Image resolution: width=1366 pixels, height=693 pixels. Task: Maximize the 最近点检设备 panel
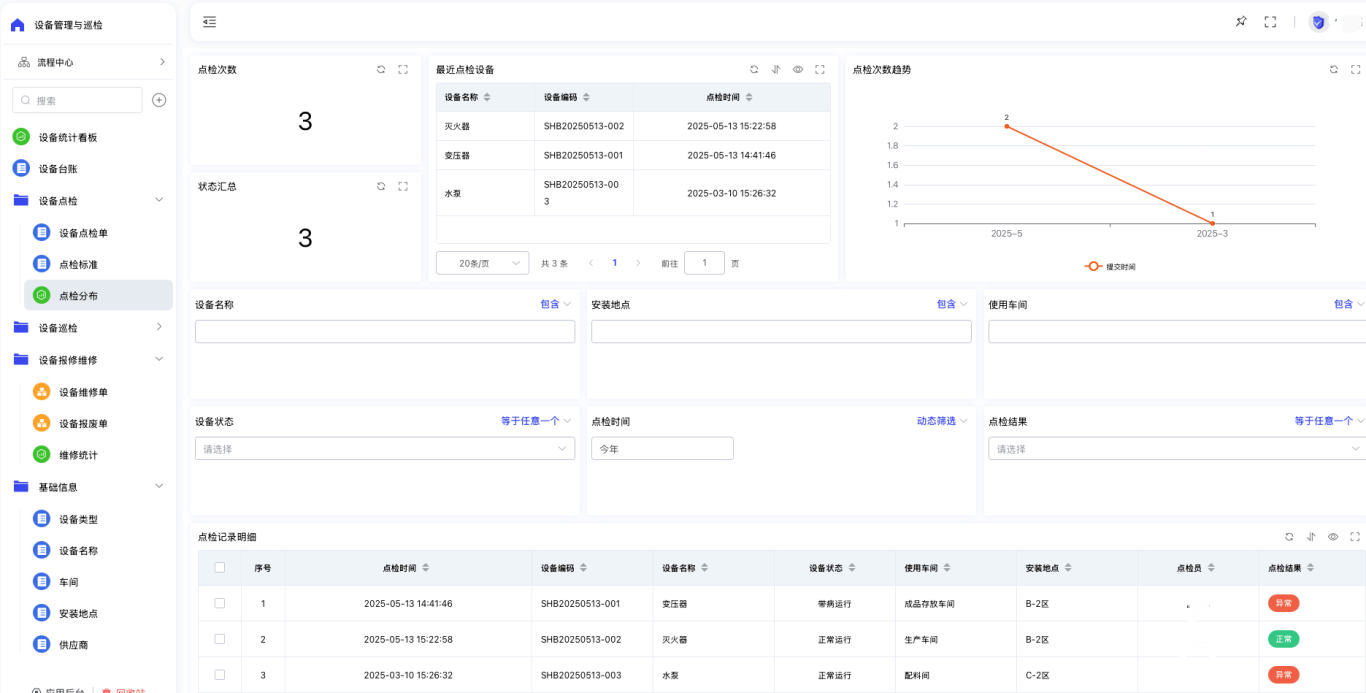click(820, 69)
